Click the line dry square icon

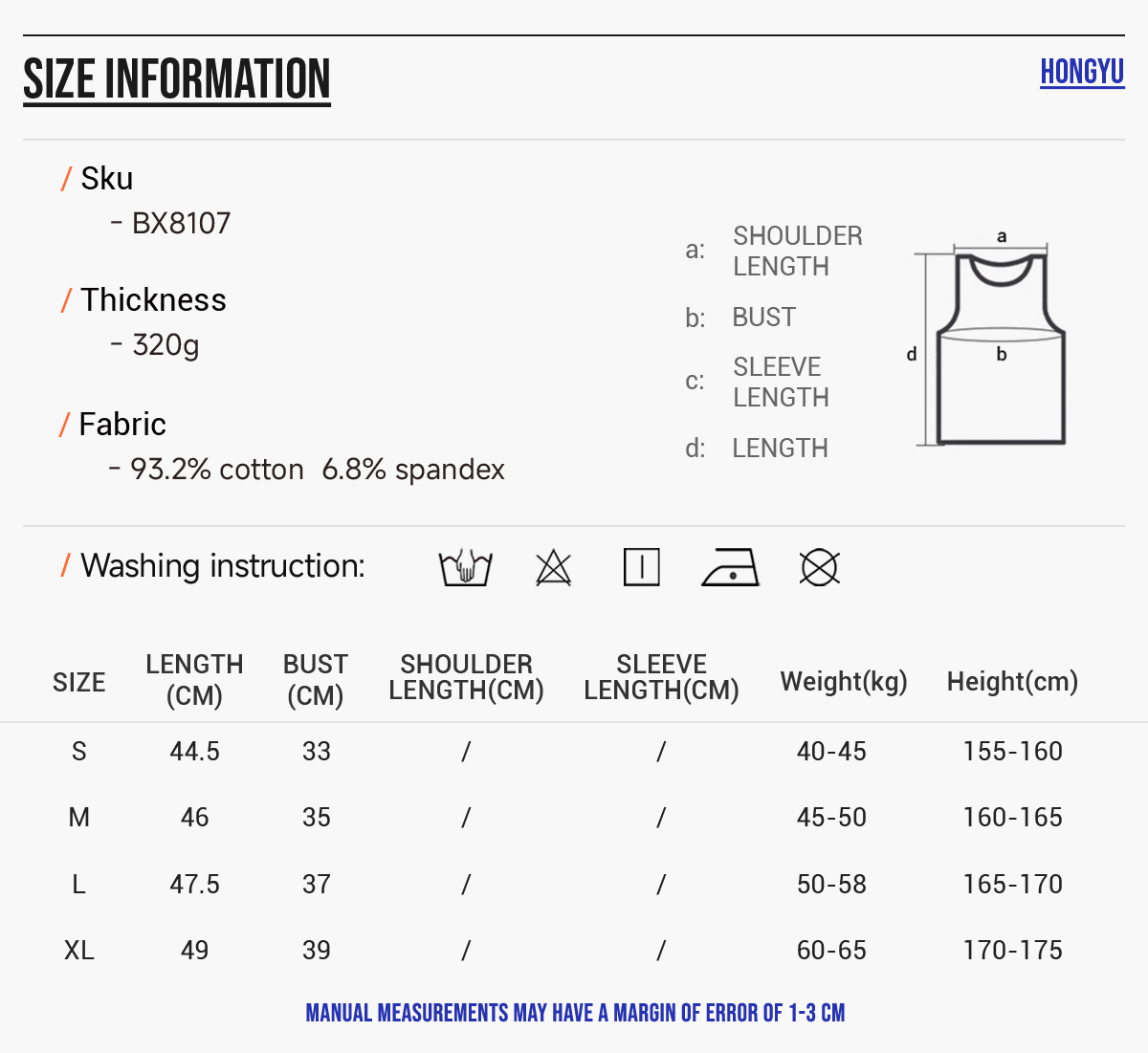[x=641, y=567]
